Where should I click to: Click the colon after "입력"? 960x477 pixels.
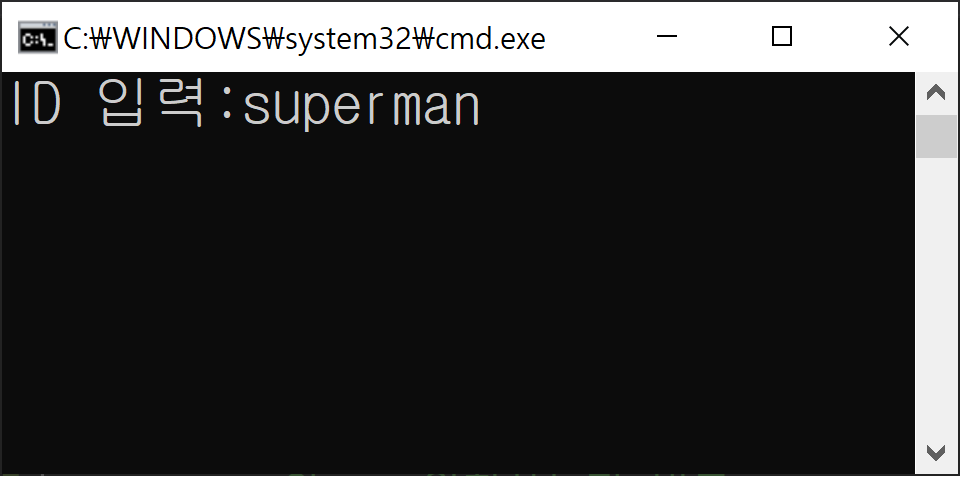point(227,105)
